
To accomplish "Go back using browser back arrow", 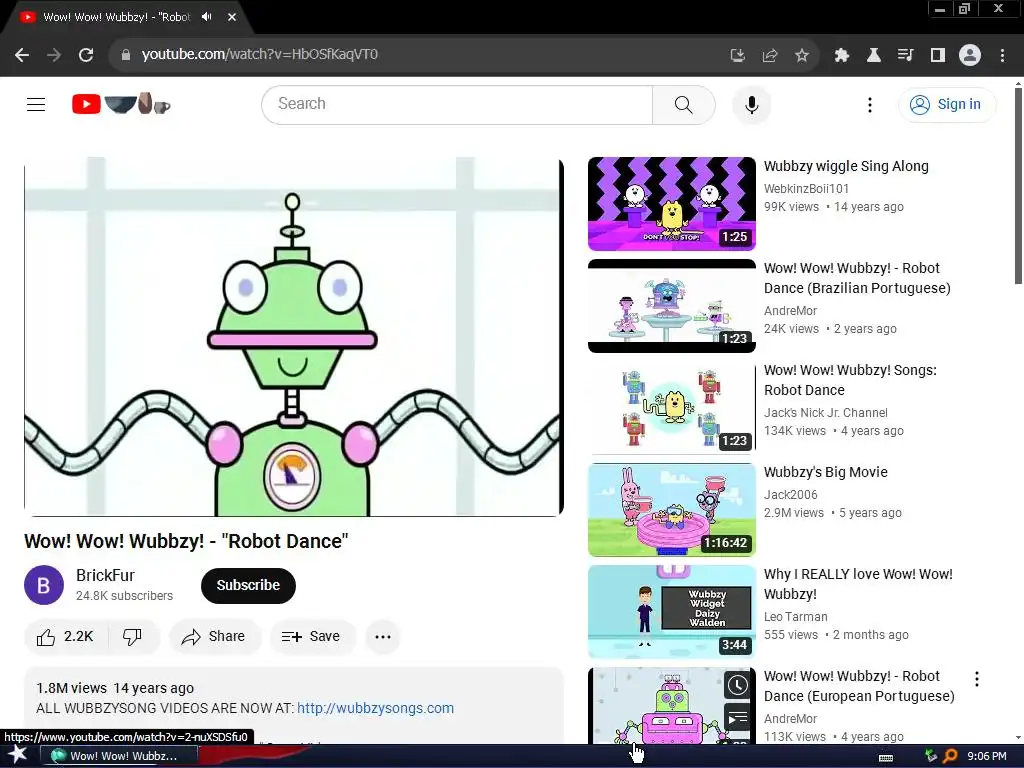I will point(22,55).
